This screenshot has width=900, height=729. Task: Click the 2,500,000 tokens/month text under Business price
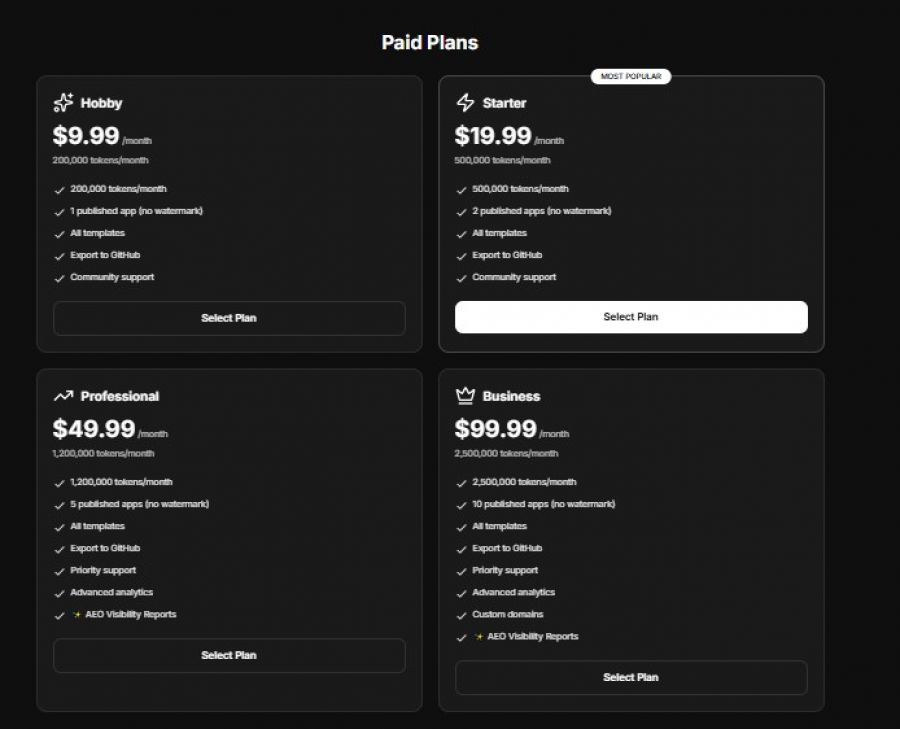click(503, 453)
